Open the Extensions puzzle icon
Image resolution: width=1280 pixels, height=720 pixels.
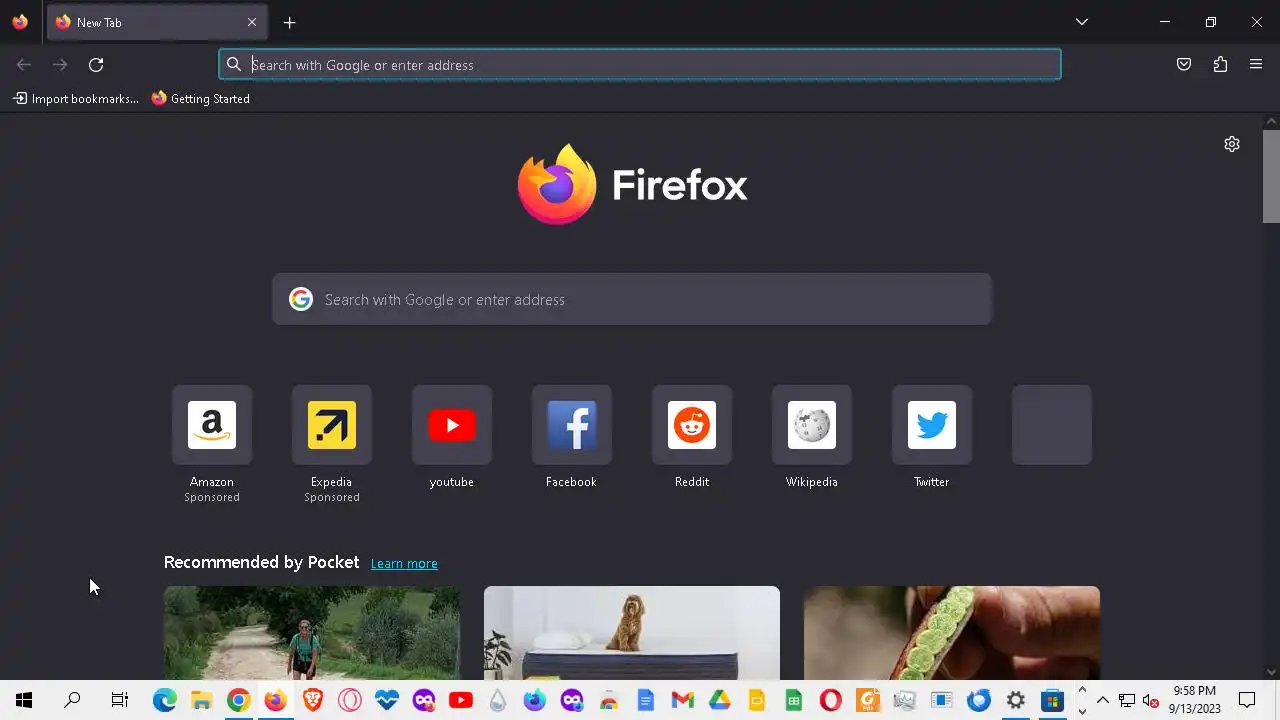coord(1220,65)
